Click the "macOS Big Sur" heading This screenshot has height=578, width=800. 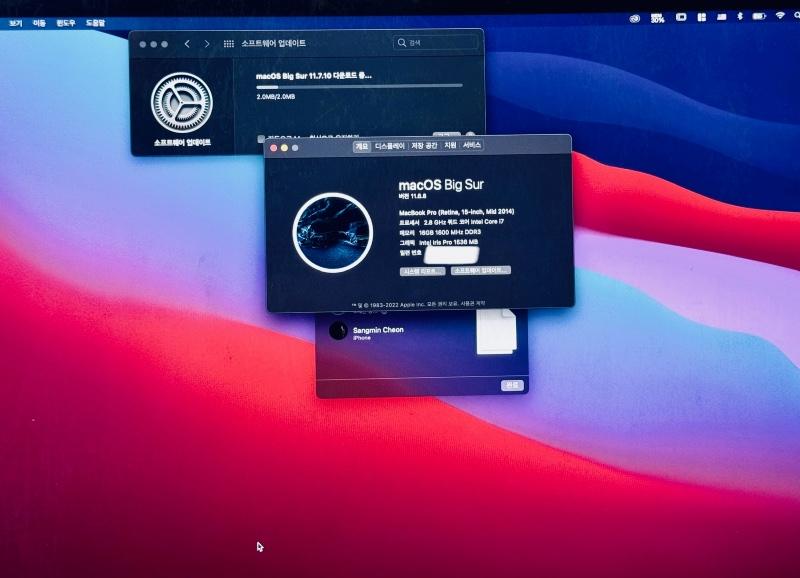[x=441, y=185]
